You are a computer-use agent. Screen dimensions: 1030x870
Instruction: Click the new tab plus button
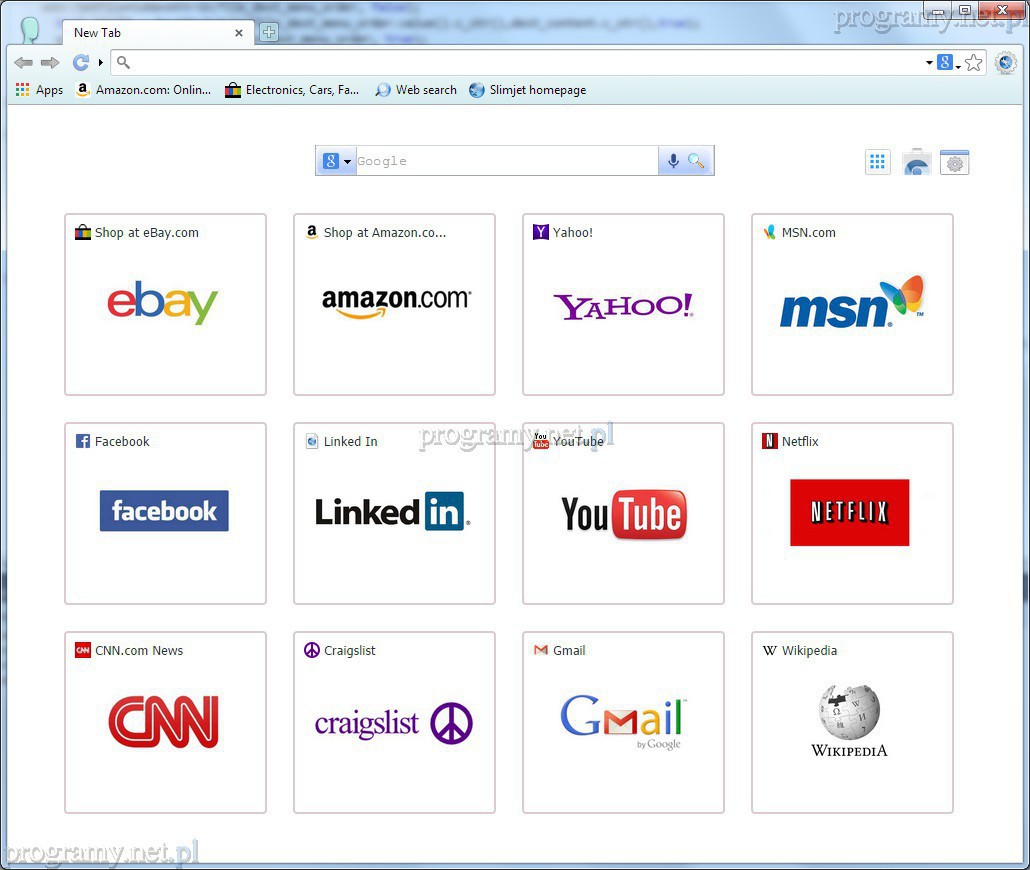pos(269,32)
